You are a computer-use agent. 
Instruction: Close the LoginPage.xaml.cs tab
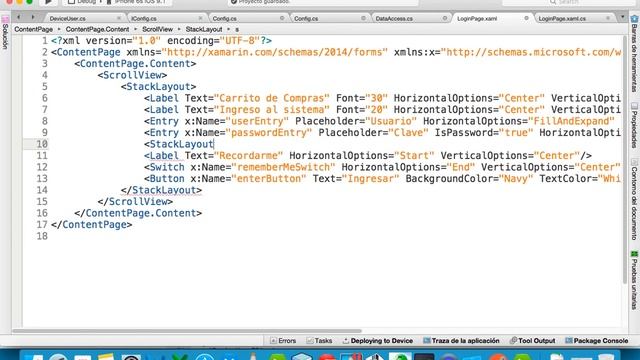608,18
